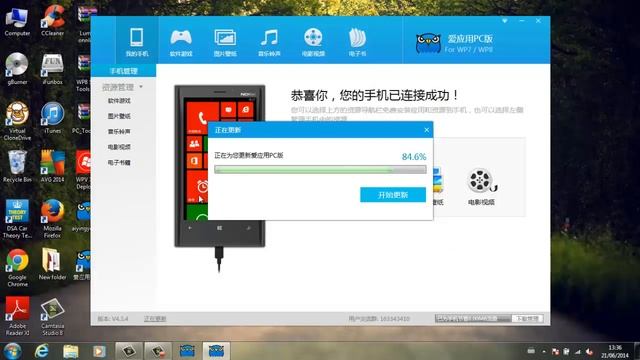Image resolution: width=640 pixels, height=360 pixels.
Task: Open the Adobe Reader XI desktop icon
Action: pyautogui.click(x=17, y=316)
